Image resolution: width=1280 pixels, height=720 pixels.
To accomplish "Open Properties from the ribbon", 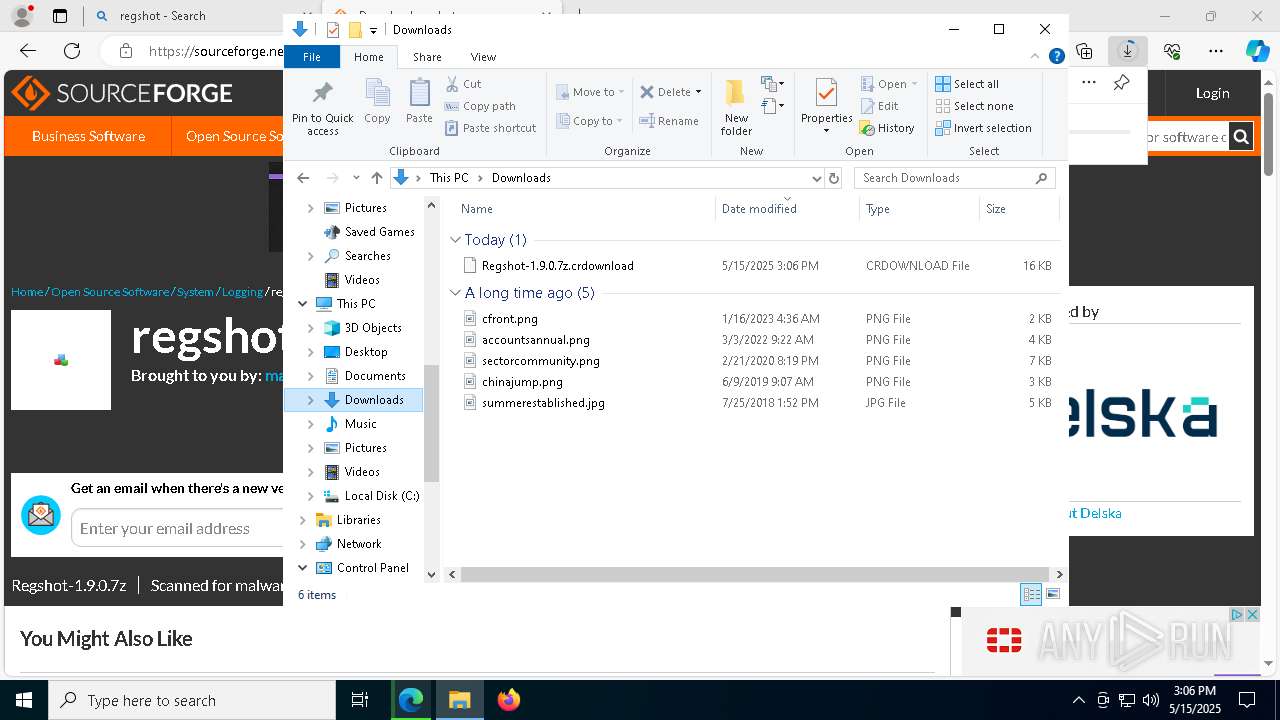I will (826, 107).
